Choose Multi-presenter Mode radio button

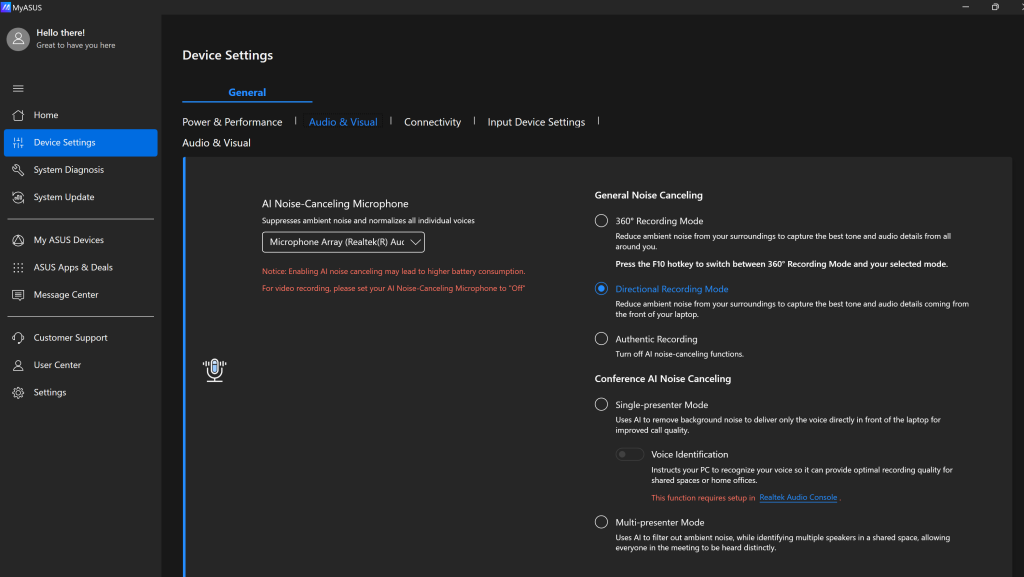(601, 522)
